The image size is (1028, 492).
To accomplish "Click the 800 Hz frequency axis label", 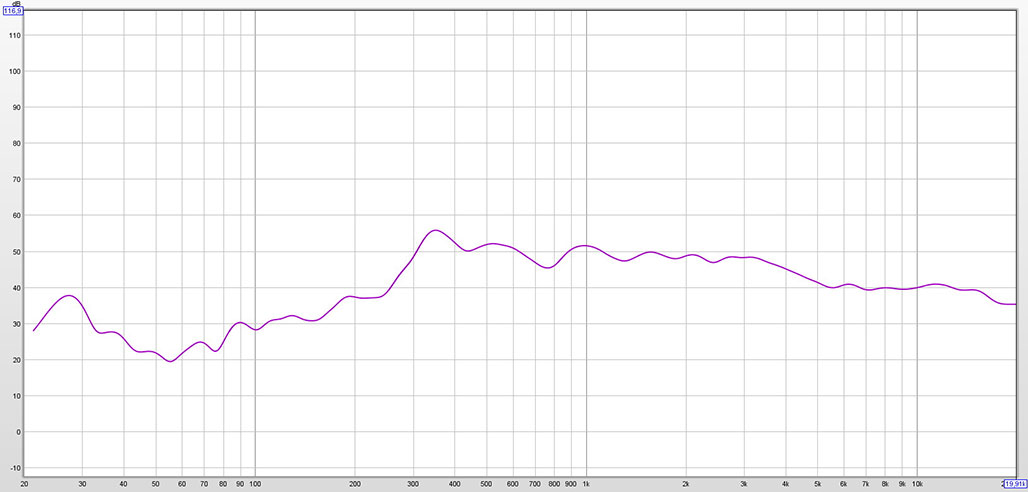I will (554, 483).
